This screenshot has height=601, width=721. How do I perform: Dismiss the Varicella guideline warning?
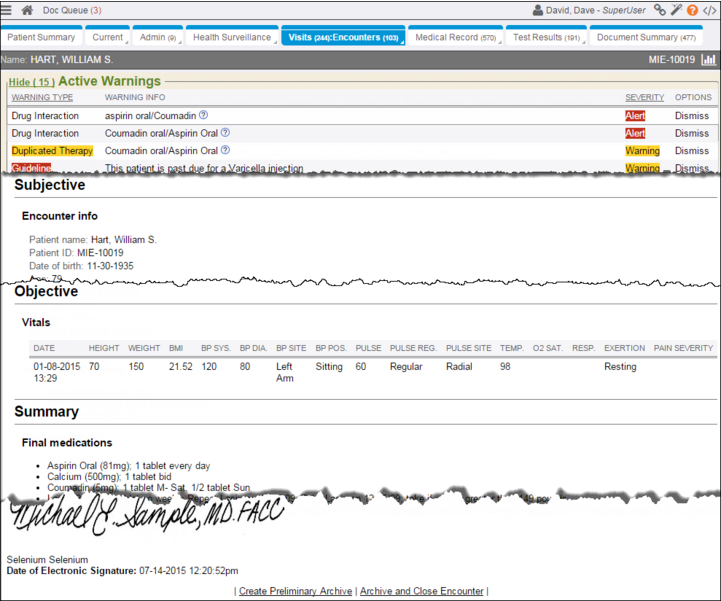tap(692, 167)
